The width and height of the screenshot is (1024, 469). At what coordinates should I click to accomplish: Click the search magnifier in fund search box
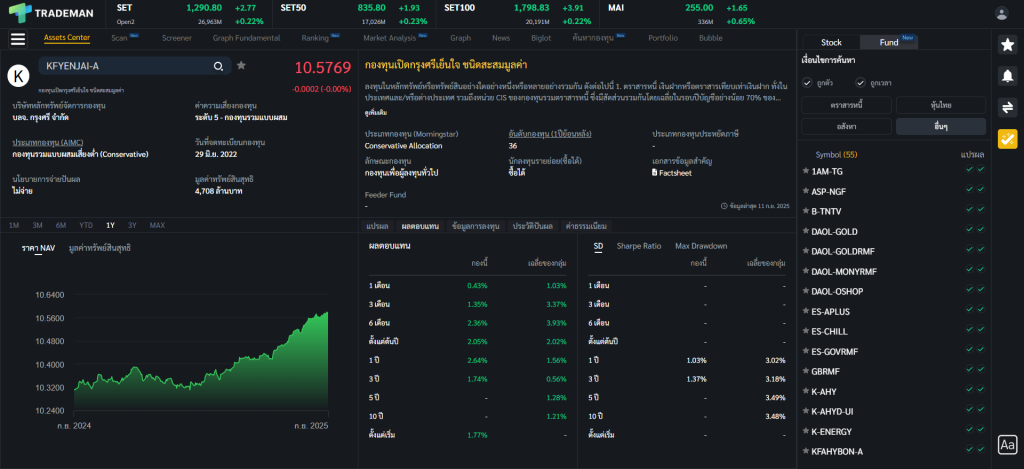click(218, 66)
